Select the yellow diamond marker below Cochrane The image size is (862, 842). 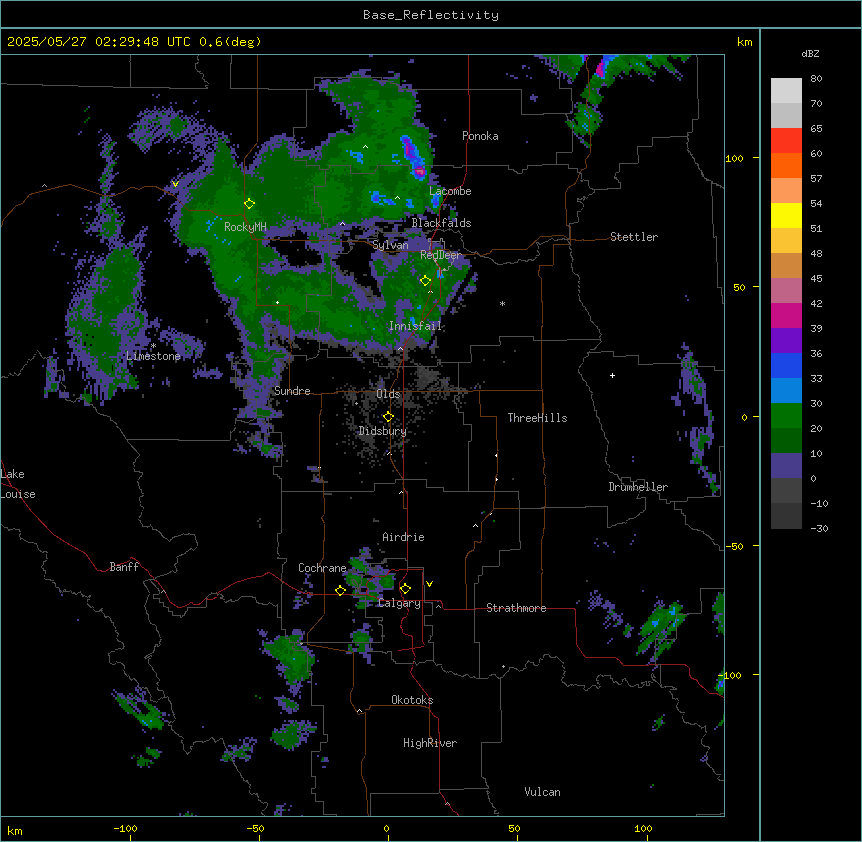340,590
